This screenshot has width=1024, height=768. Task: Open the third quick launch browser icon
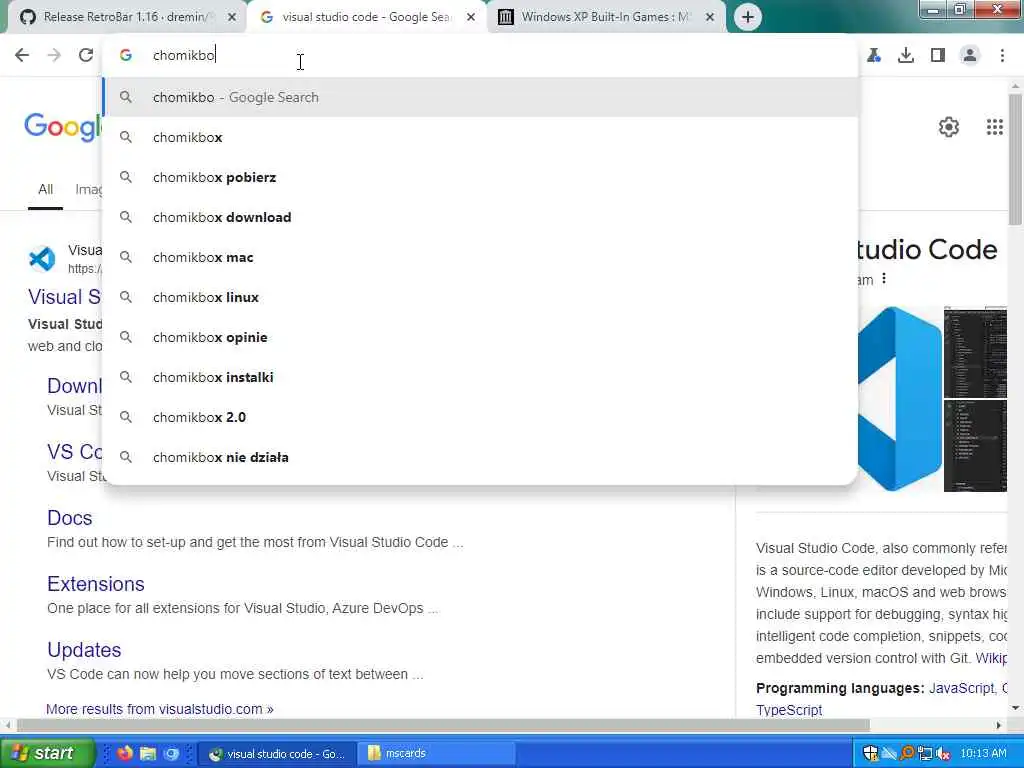171,754
